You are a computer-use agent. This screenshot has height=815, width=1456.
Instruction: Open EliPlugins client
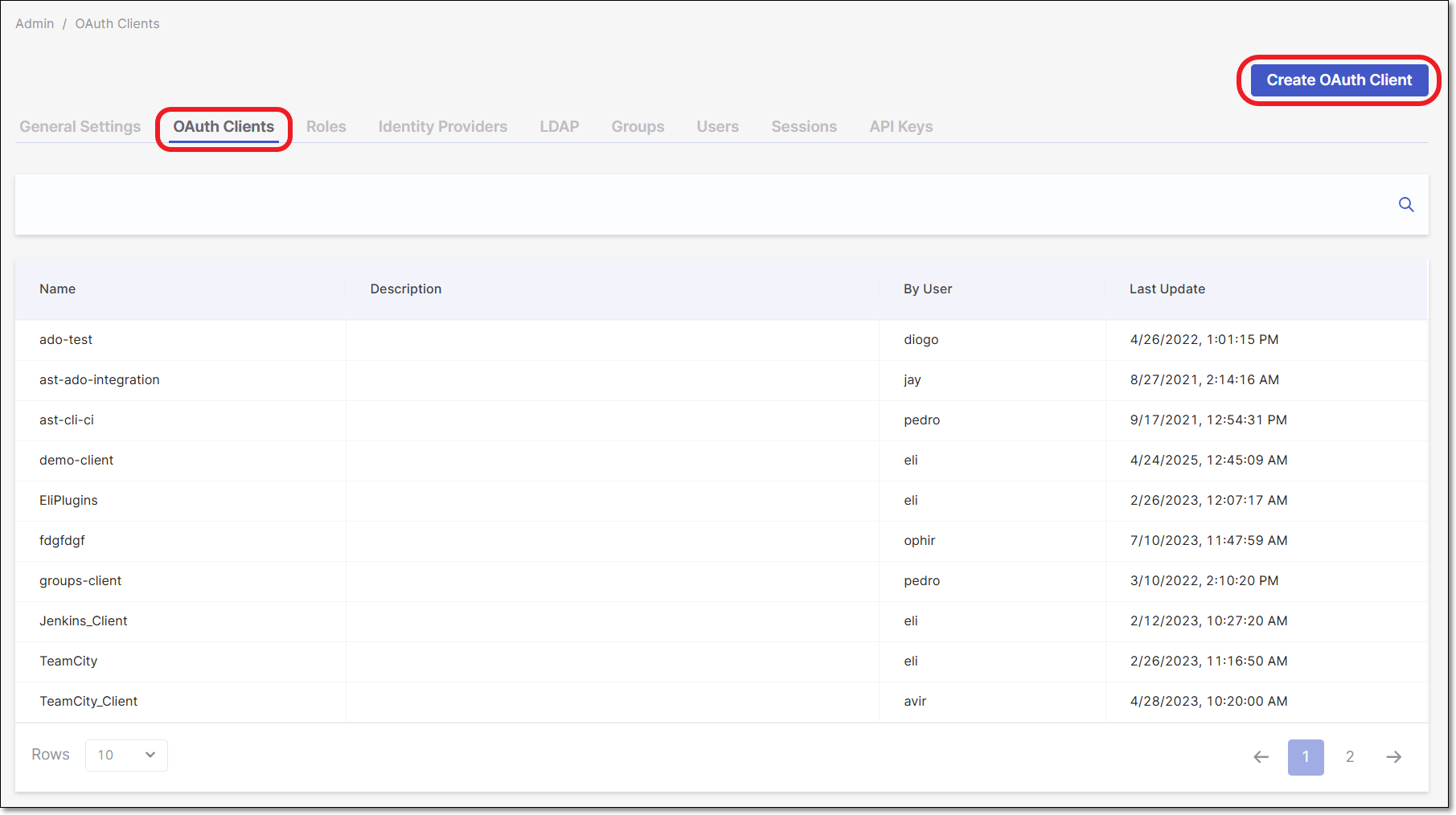click(x=721, y=501)
